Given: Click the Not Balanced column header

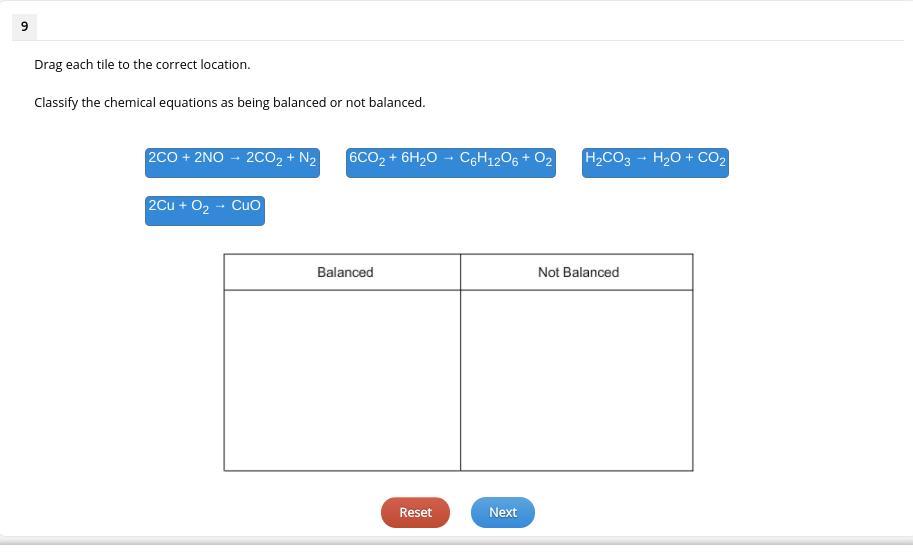Looking at the screenshot, I should tap(577, 272).
